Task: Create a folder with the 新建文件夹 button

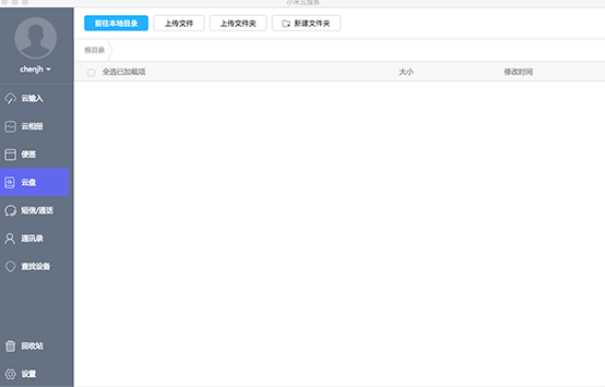Action: point(306,23)
